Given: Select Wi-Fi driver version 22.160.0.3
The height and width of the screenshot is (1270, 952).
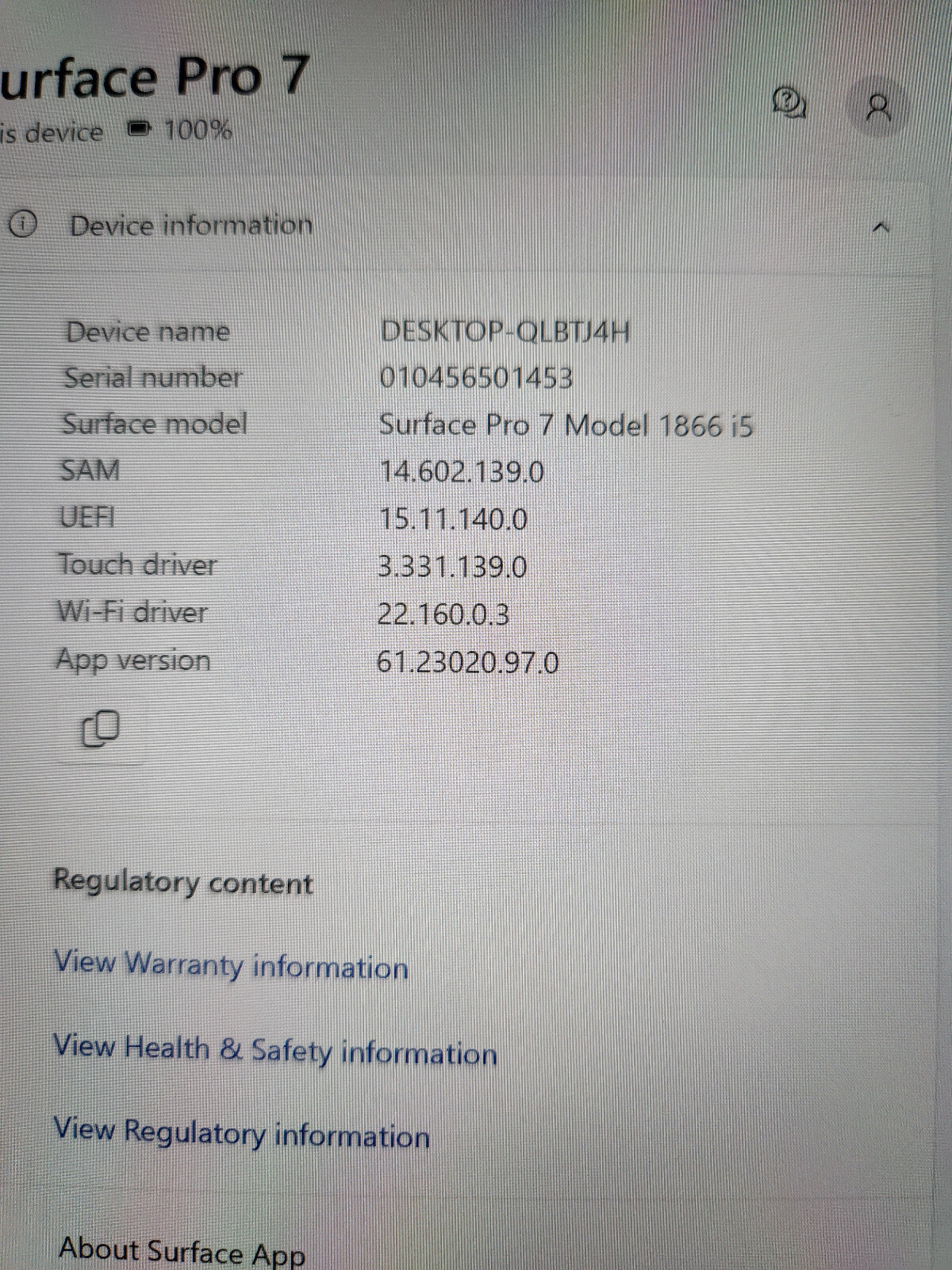Looking at the screenshot, I should tap(443, 614).
